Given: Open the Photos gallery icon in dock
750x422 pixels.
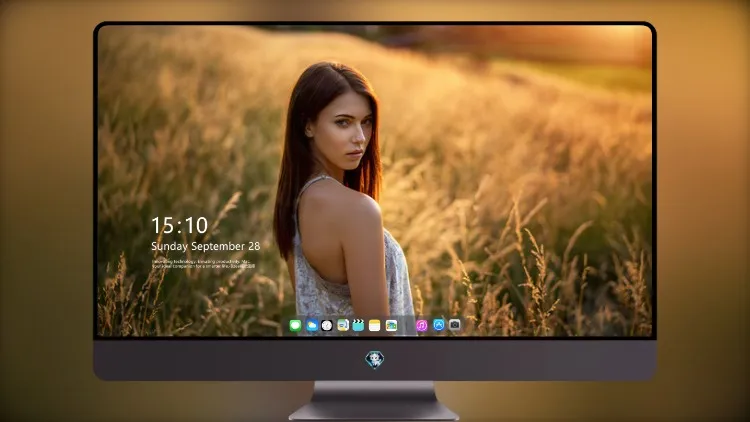Looking at the screenshot, I should coord(391,325).
